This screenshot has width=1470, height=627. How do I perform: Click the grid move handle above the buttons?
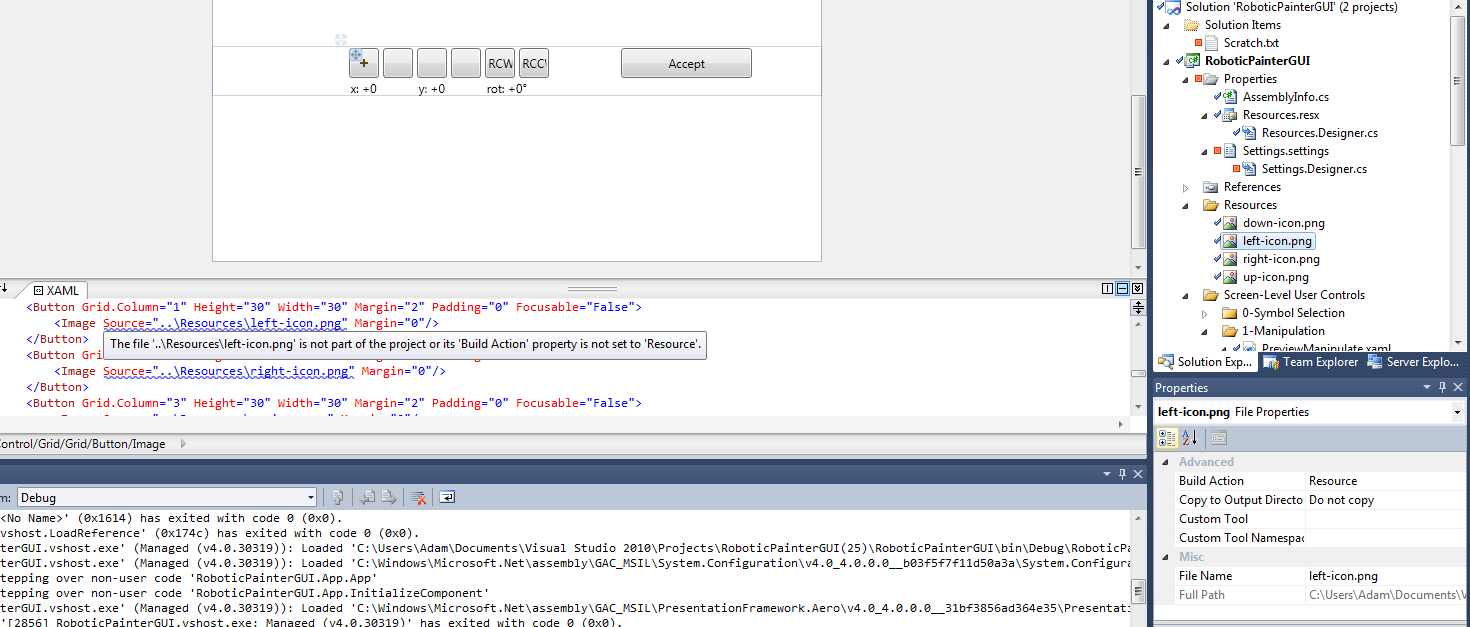(x=341, y=40)
